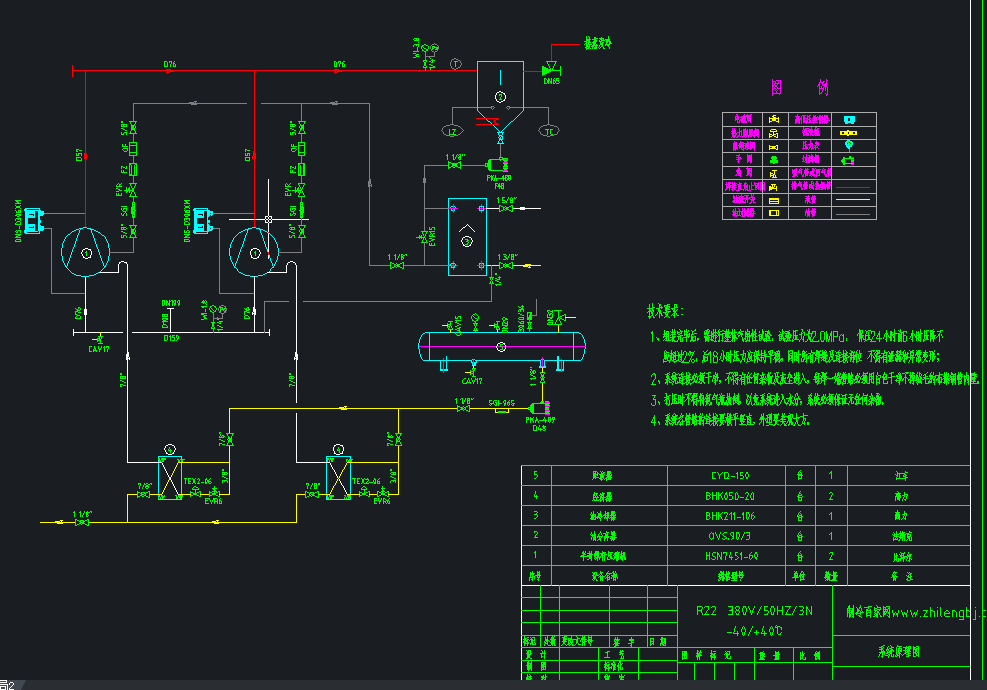Click the cyan pressure controller icon in legend
987x690 pixels.
tap(849, 120)
